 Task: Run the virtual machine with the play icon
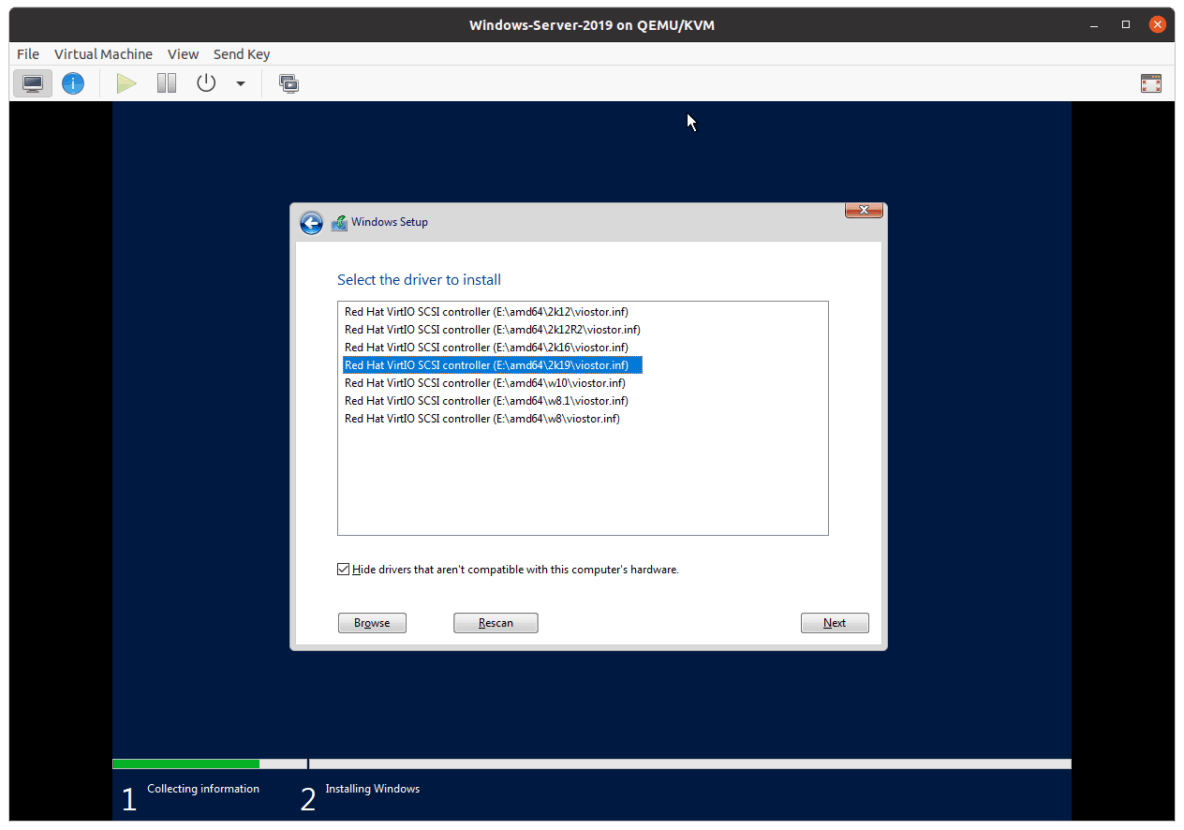tap(125, 83)
